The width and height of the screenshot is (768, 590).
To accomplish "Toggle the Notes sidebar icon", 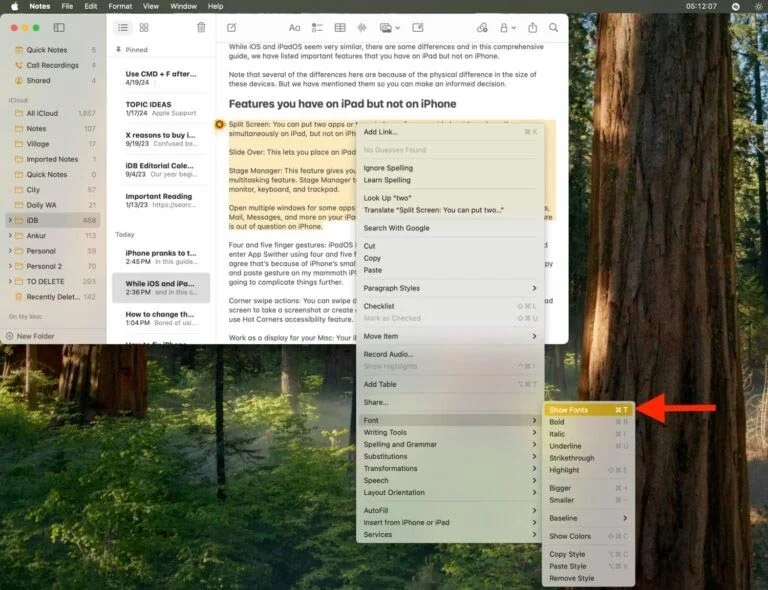I will click(x=59, y=28).
